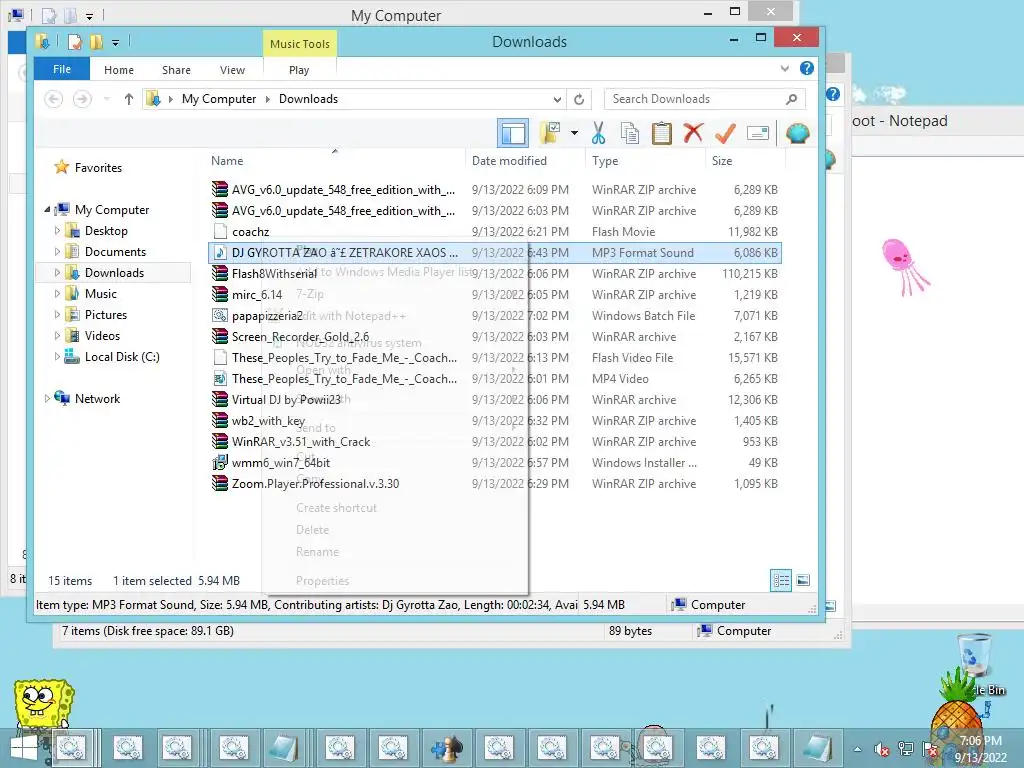Image resolution: width=1024 pixels, height=768 pixels.
Task: Click Properties icon in quick access toolbar
Action: pyautogui.click(x=75, y=42)
